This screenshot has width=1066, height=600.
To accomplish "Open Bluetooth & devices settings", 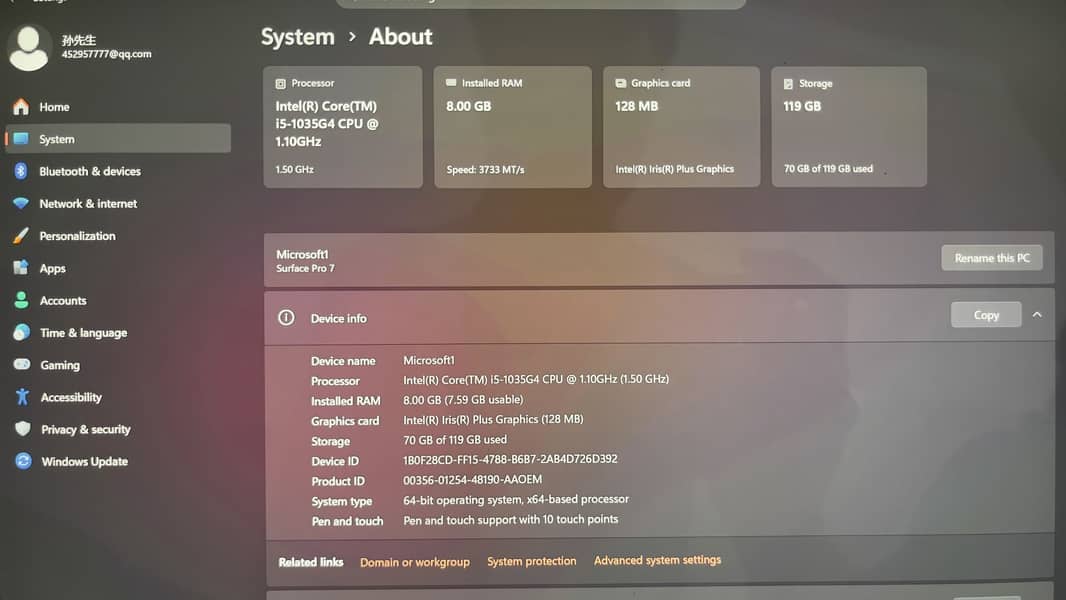I will (x=118, y=171).
